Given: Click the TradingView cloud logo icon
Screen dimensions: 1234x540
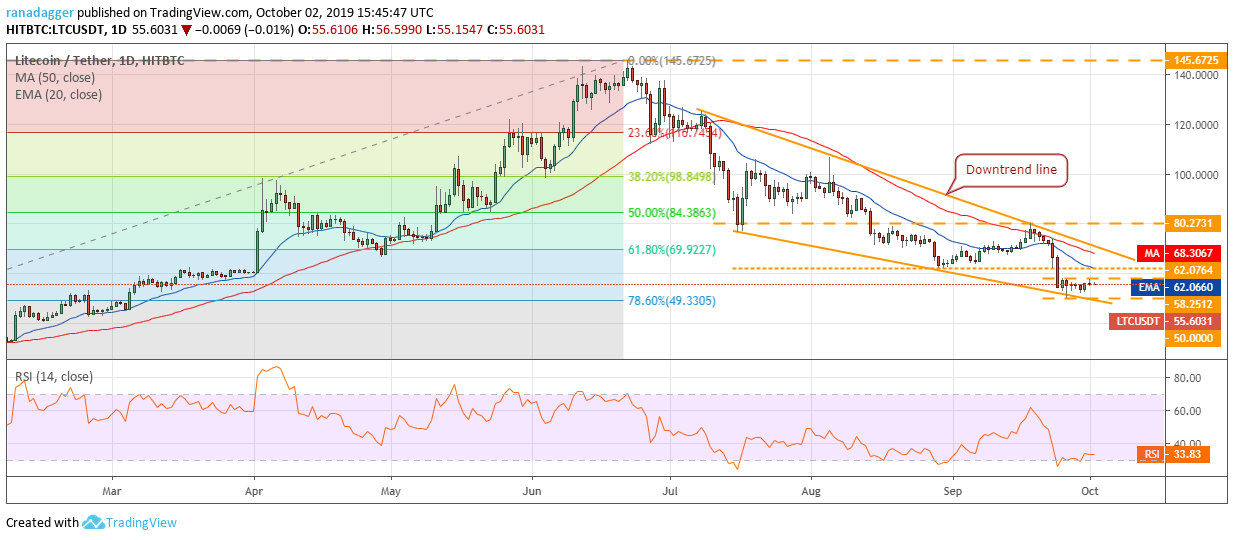Looking at the screenshot, I should pos(95,522).
